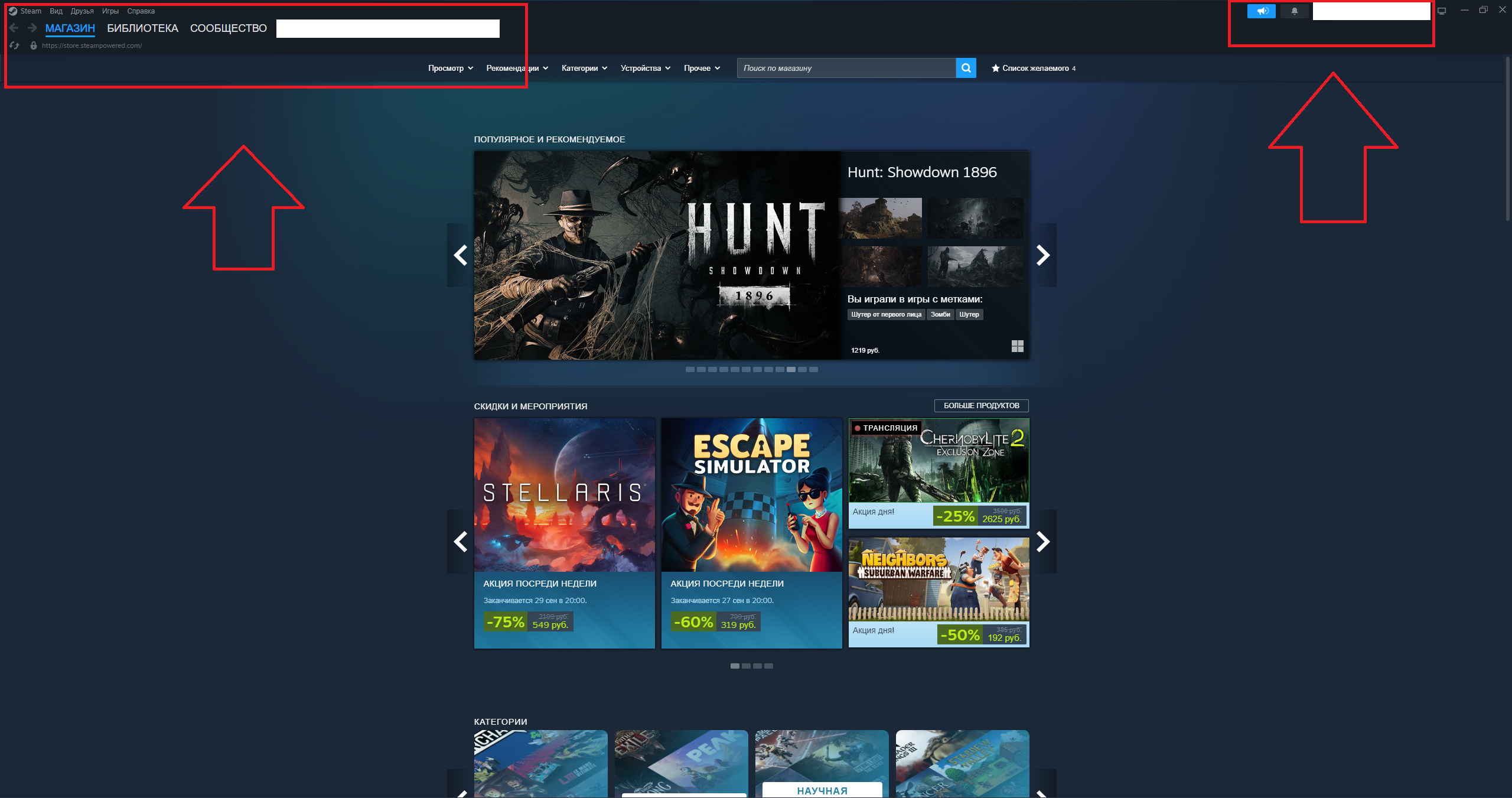Click the Steam logo icon in menu bar
The image size is (1512, 798).
(x=13, y=11)
